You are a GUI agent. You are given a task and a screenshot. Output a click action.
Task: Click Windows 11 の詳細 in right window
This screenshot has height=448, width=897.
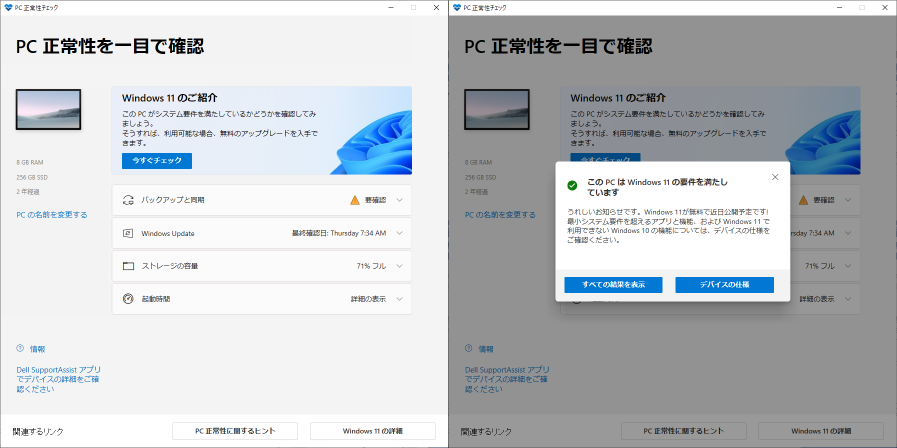821,431
